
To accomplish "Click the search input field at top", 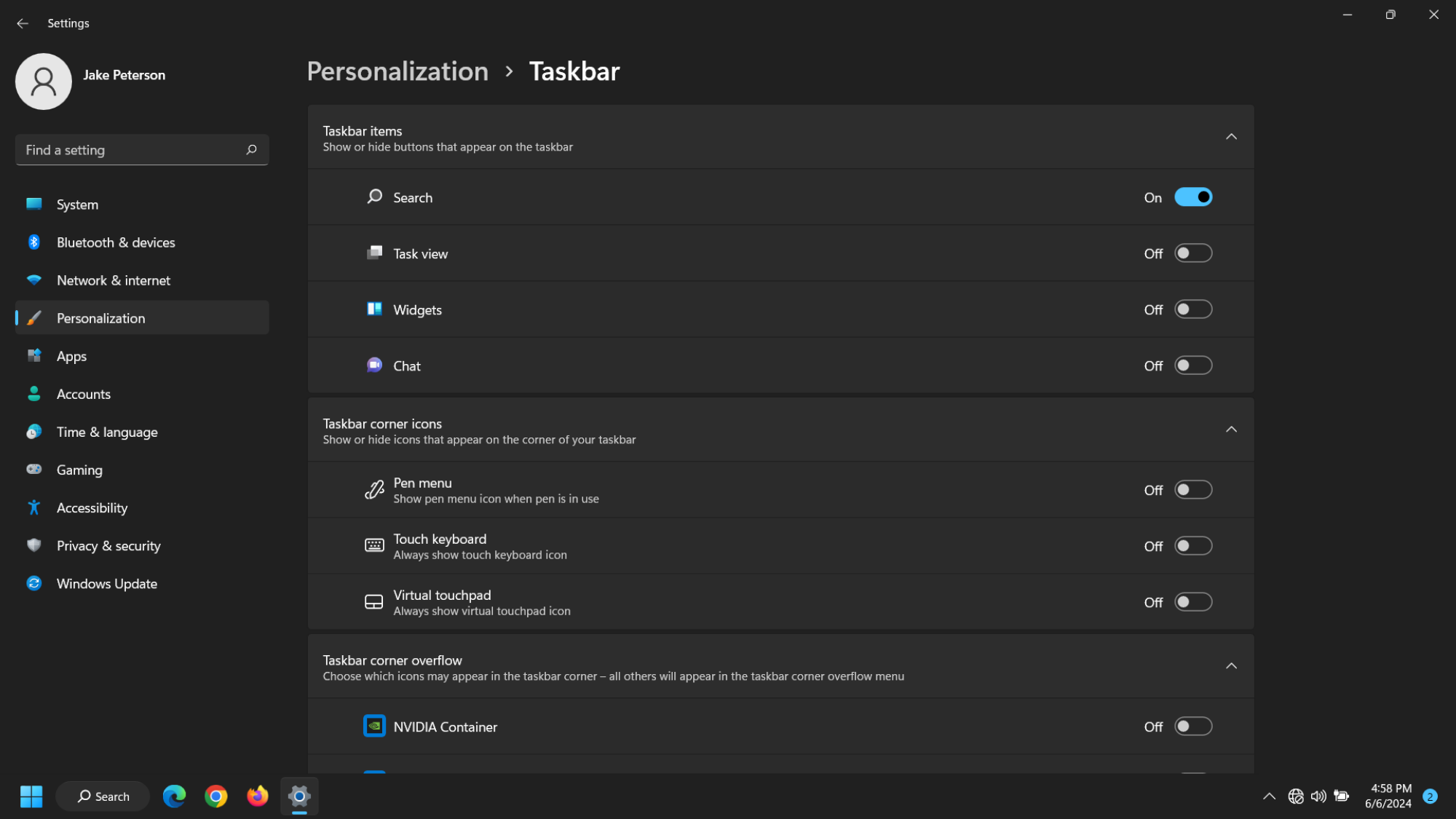I will (141, 150).
